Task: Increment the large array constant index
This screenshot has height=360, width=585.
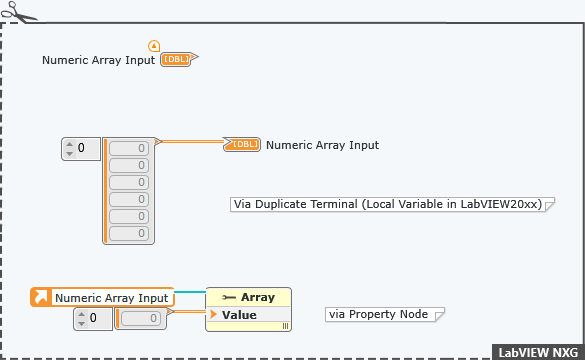Action: 69,144
